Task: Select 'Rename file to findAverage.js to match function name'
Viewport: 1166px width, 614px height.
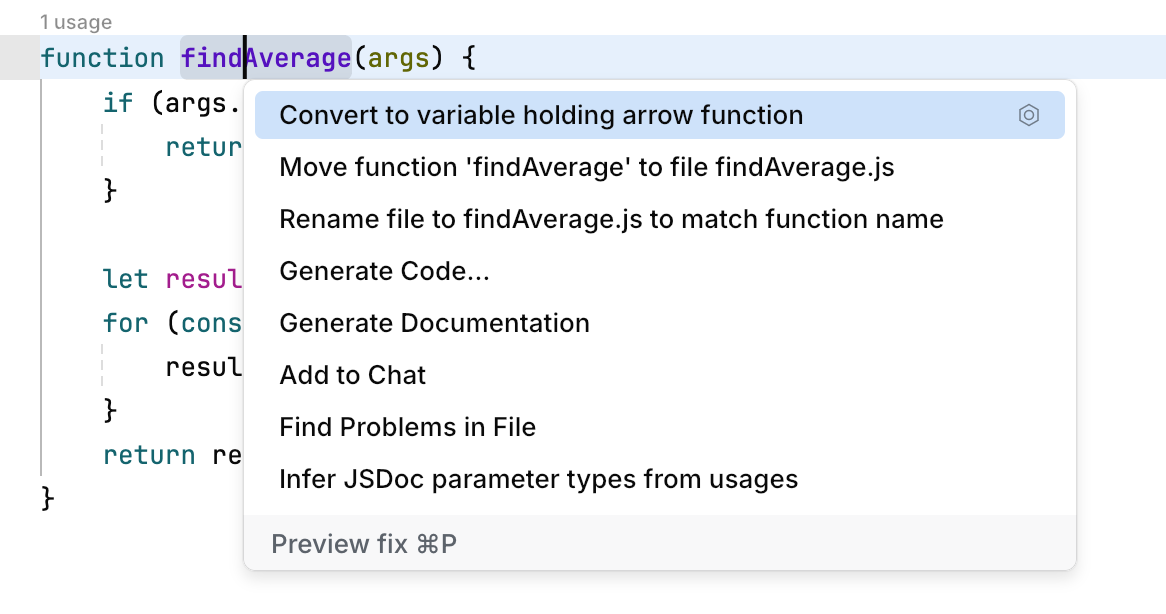Action: coord(611,218)
